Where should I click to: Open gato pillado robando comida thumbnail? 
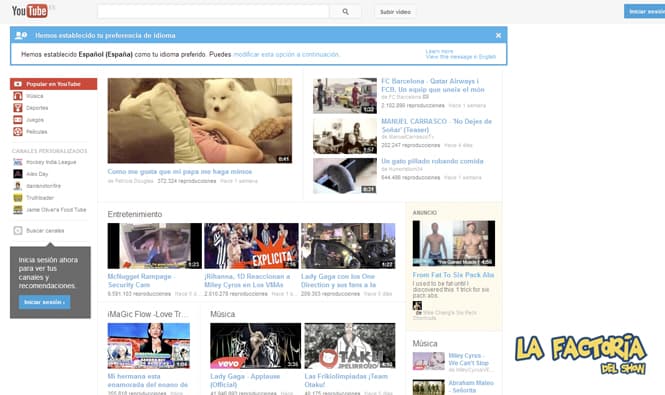point(345,176)
